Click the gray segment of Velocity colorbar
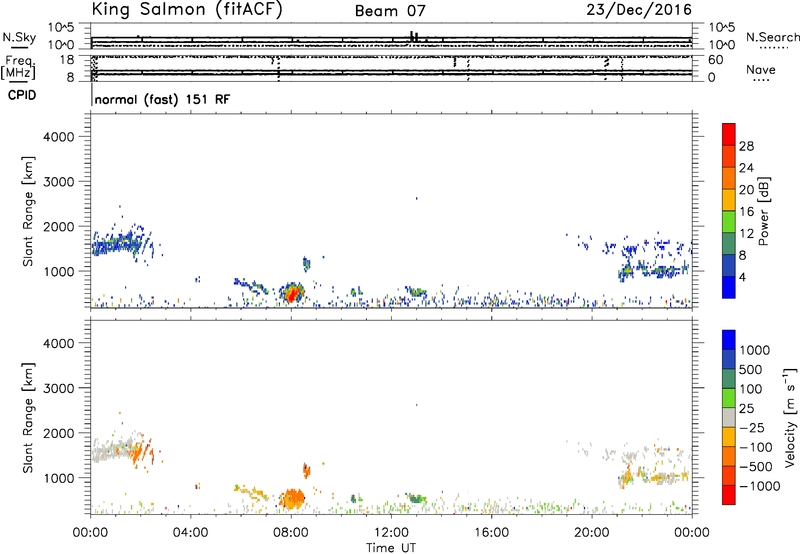 [729, 418]
